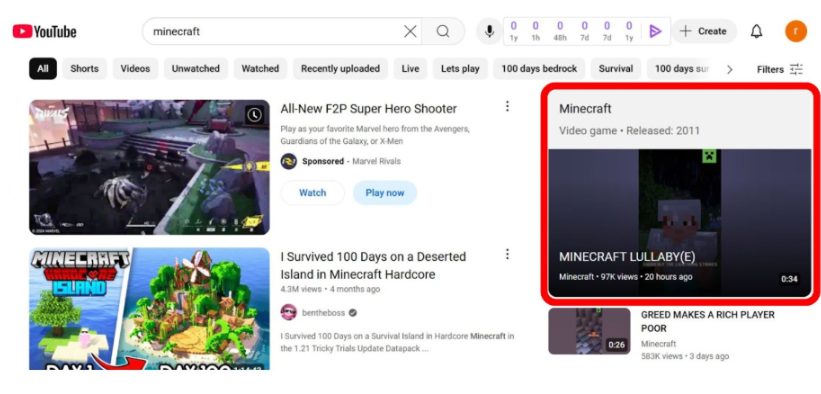Screen dimensions: 821x394
Task: Open the more options menu for the 100 Days video
Action: [507, 254]
